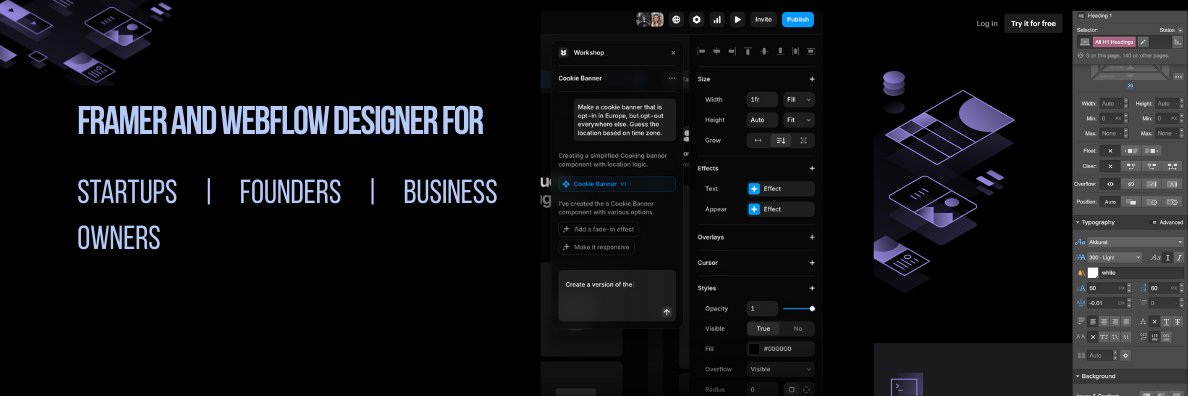
Task: Select the Cookie Banner V1 component chip
Action: [x=617, y=184]
